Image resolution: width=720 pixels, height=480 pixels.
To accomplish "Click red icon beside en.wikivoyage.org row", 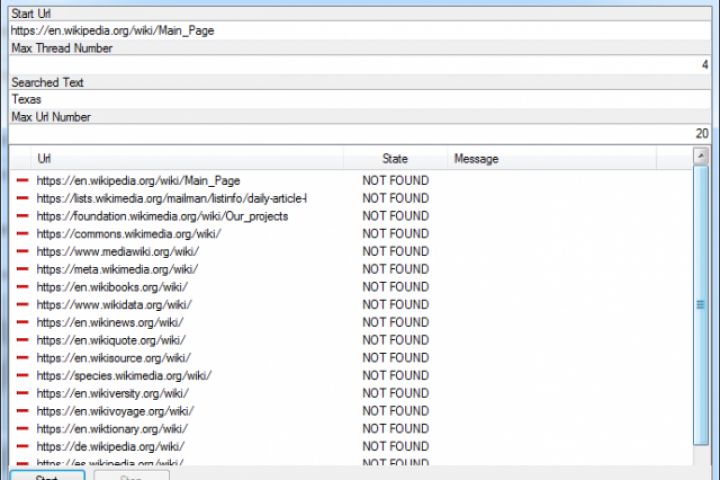I will (22, 411).
